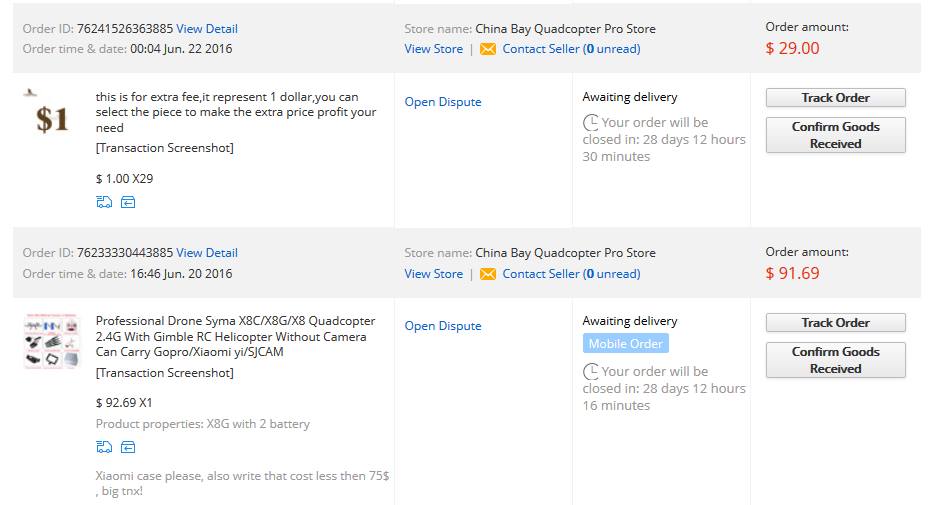The height and width of the screenshot is (505, 932).
Task: Confirm Goods Received for the $29.00 order
Action: click(x=835, y=135)
